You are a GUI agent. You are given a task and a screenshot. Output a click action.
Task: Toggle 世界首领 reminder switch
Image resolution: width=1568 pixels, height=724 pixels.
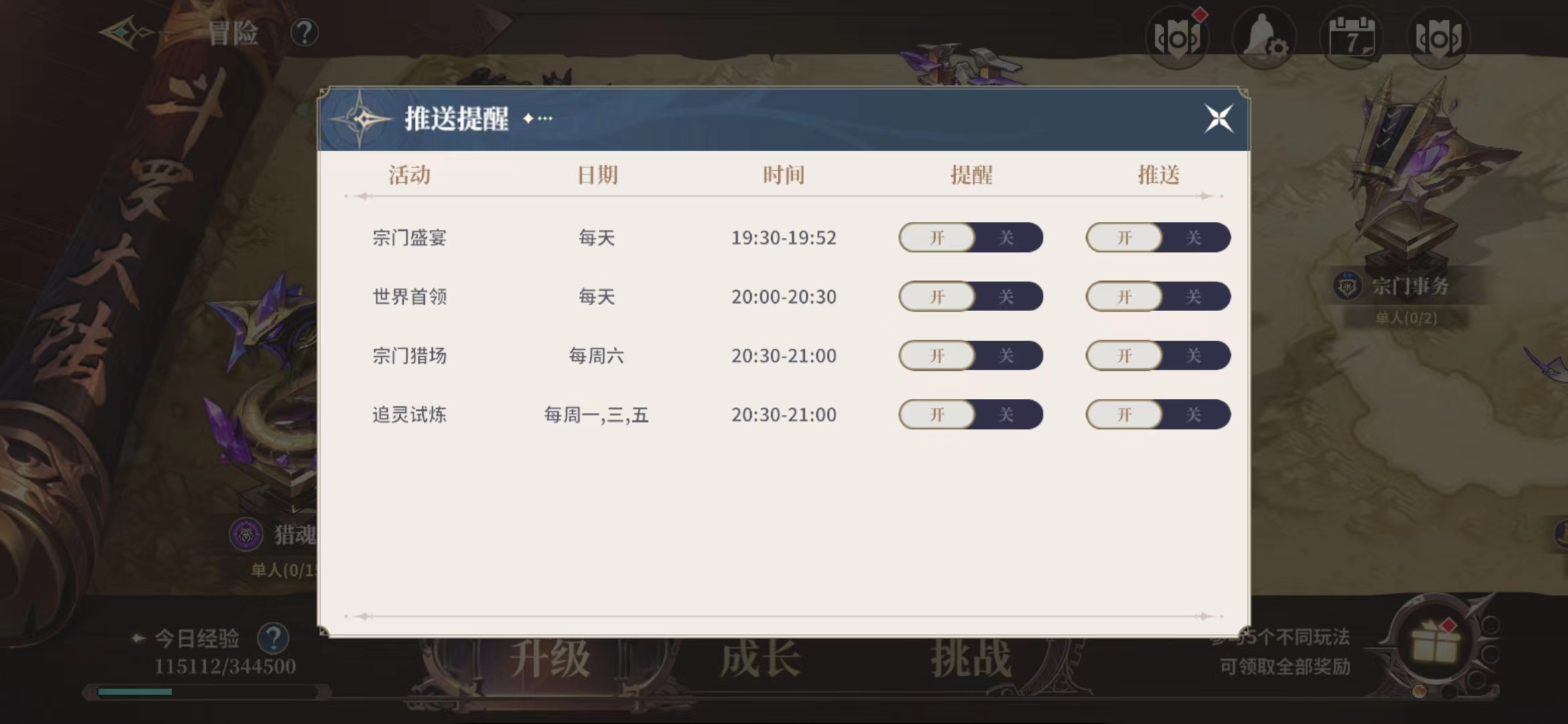pos(970,297)
